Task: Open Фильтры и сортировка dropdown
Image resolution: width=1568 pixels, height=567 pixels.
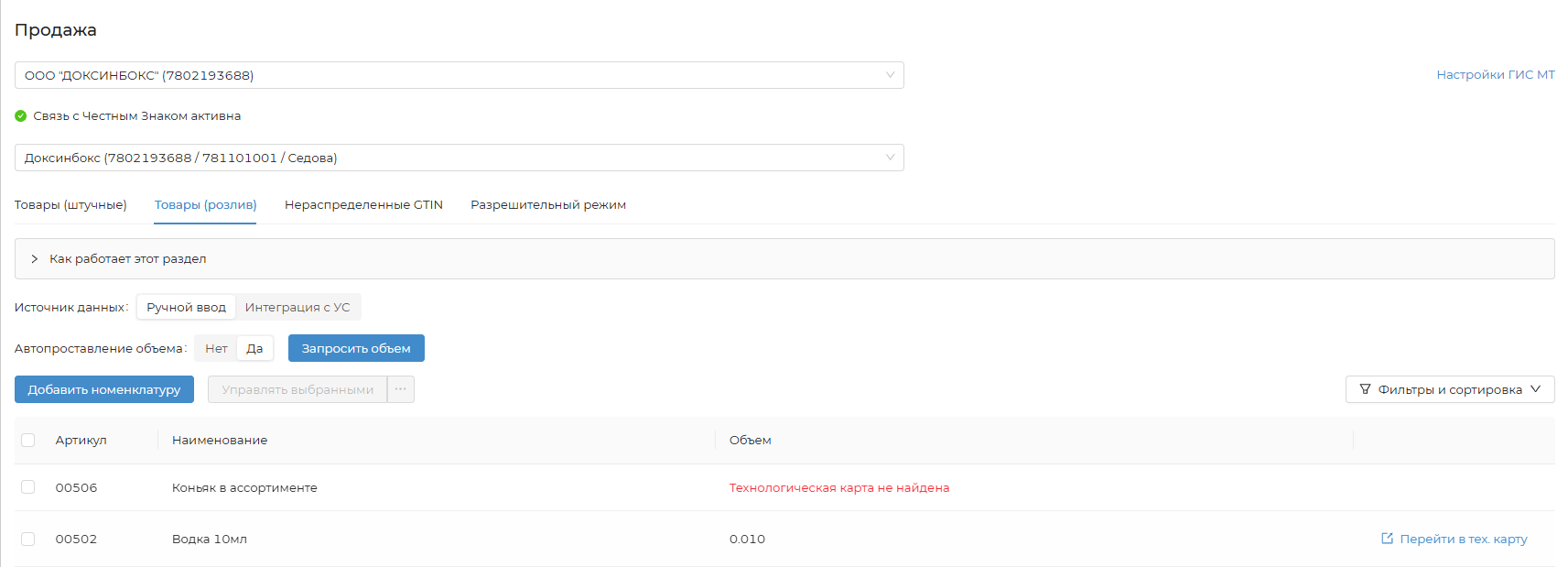Action: tap(1449, 389)
